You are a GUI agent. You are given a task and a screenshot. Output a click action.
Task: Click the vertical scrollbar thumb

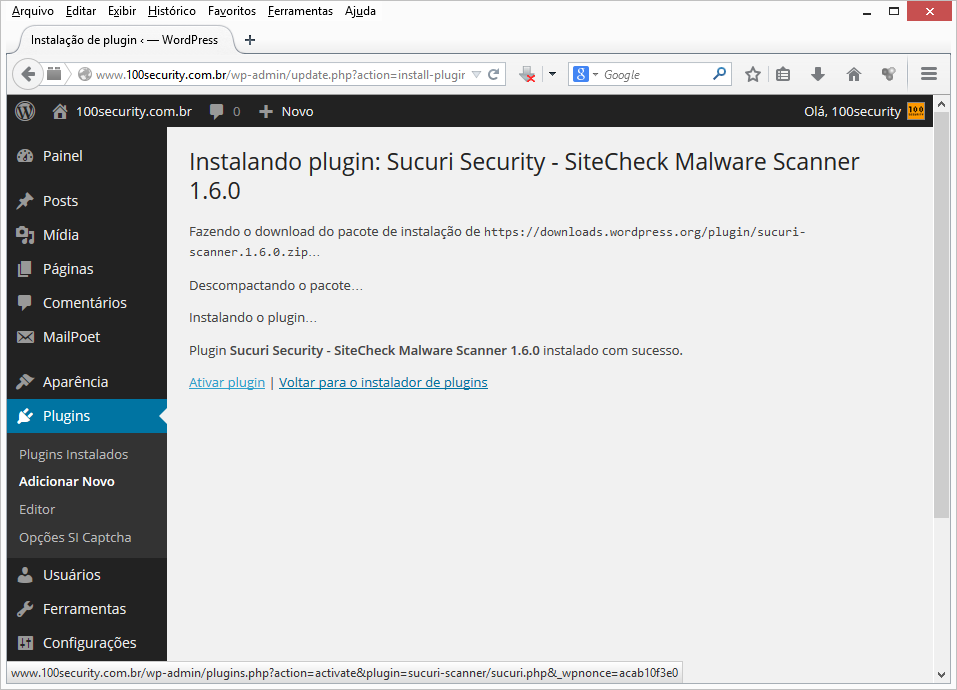point(941,315)
